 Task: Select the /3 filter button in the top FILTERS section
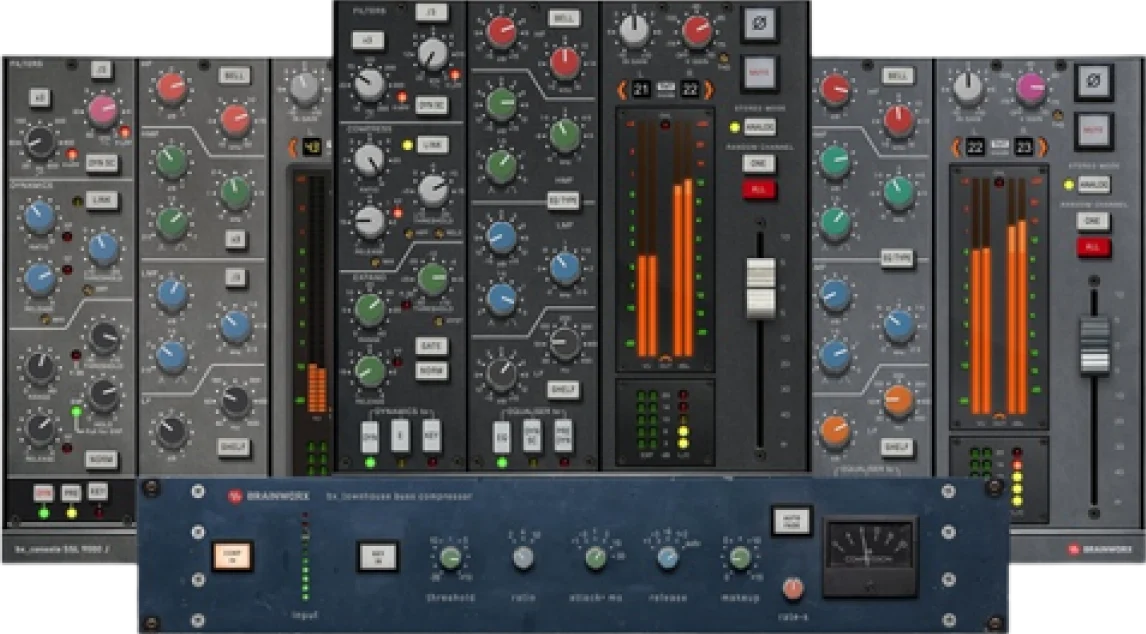(x=432, y=13)
